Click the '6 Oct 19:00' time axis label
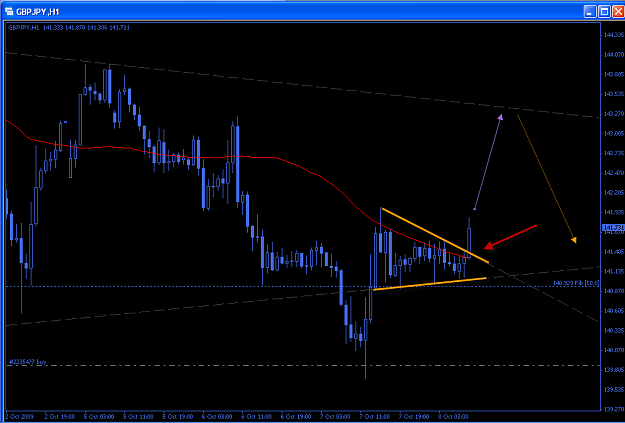 [296, 417]
